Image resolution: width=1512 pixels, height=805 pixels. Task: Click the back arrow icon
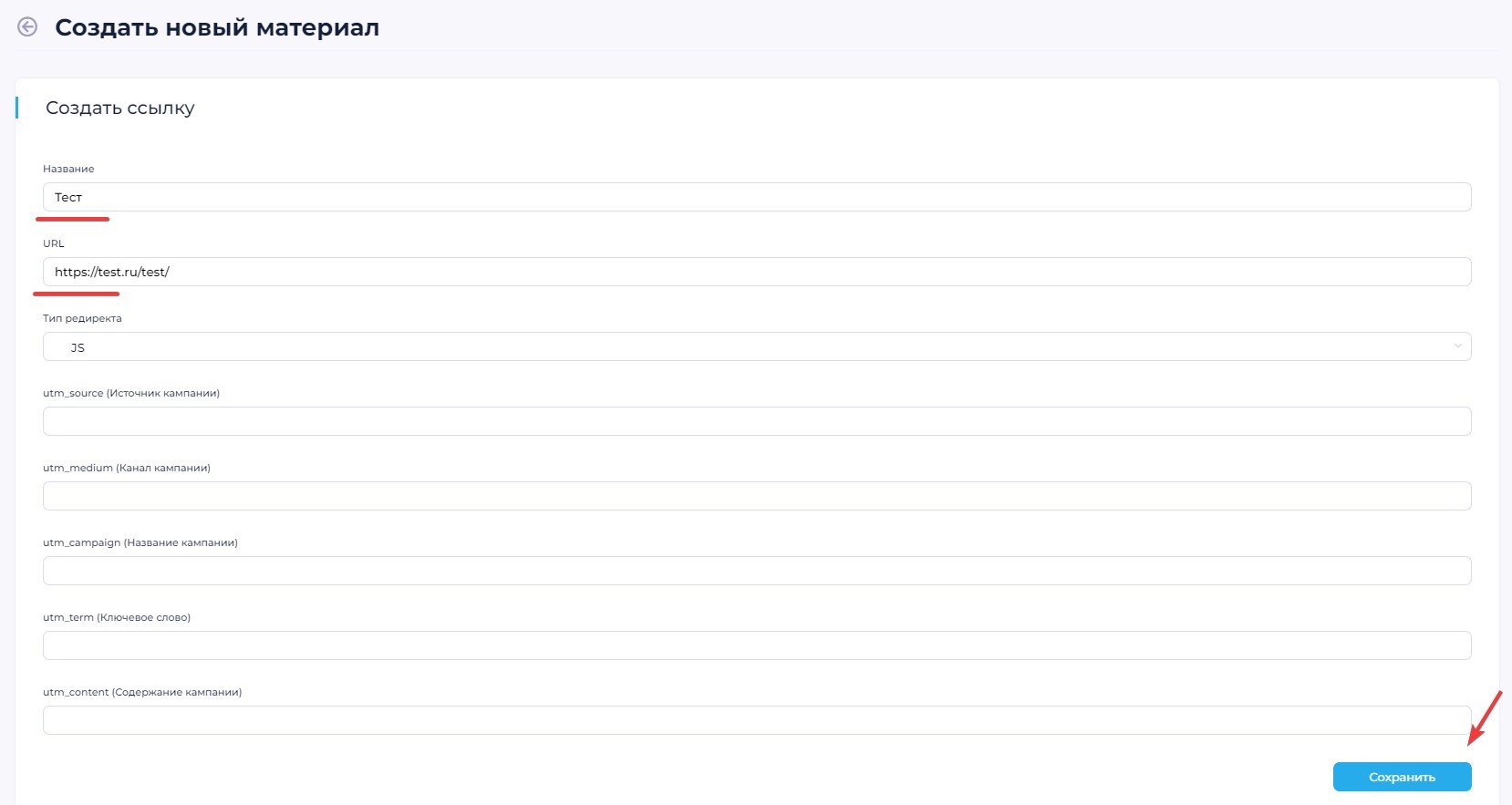pyautogui.click(x=27, y=27)
